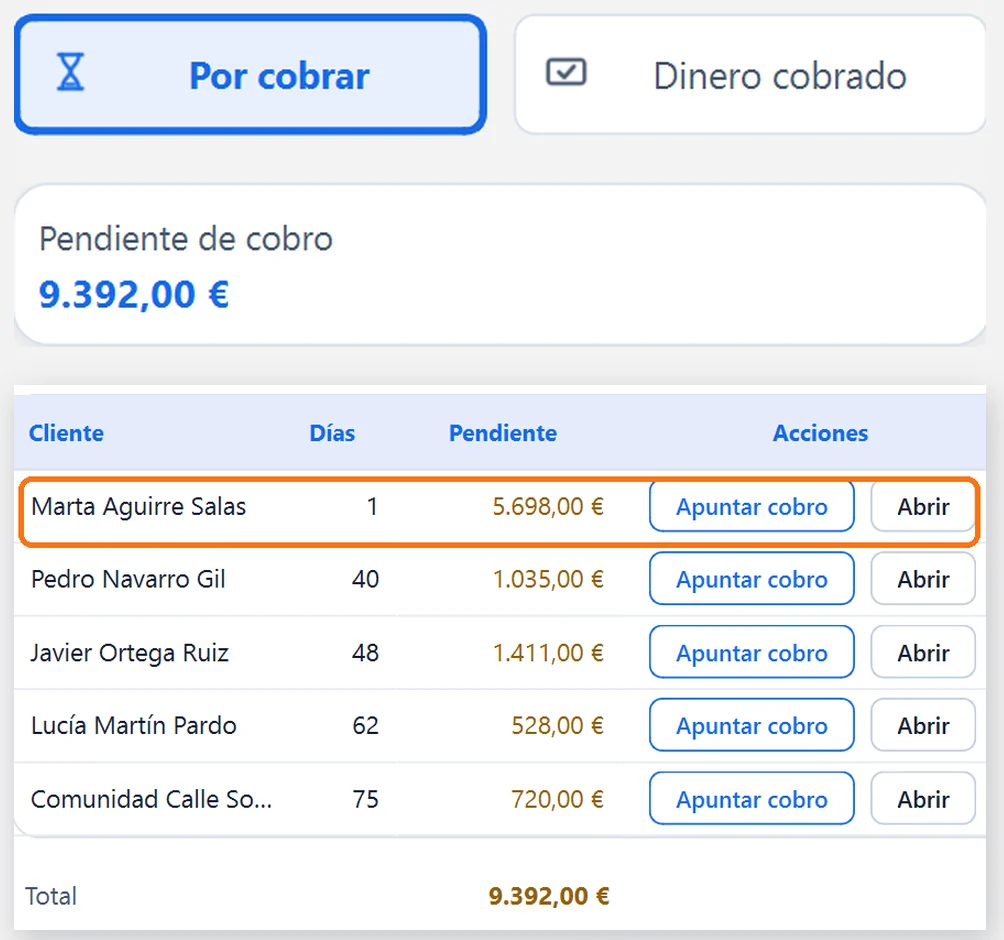The height and width of the screenshot is (940, 1004).
Task: Click the 720,00 € pending amount
Action: pyautogui.click(x=557, y=799)
